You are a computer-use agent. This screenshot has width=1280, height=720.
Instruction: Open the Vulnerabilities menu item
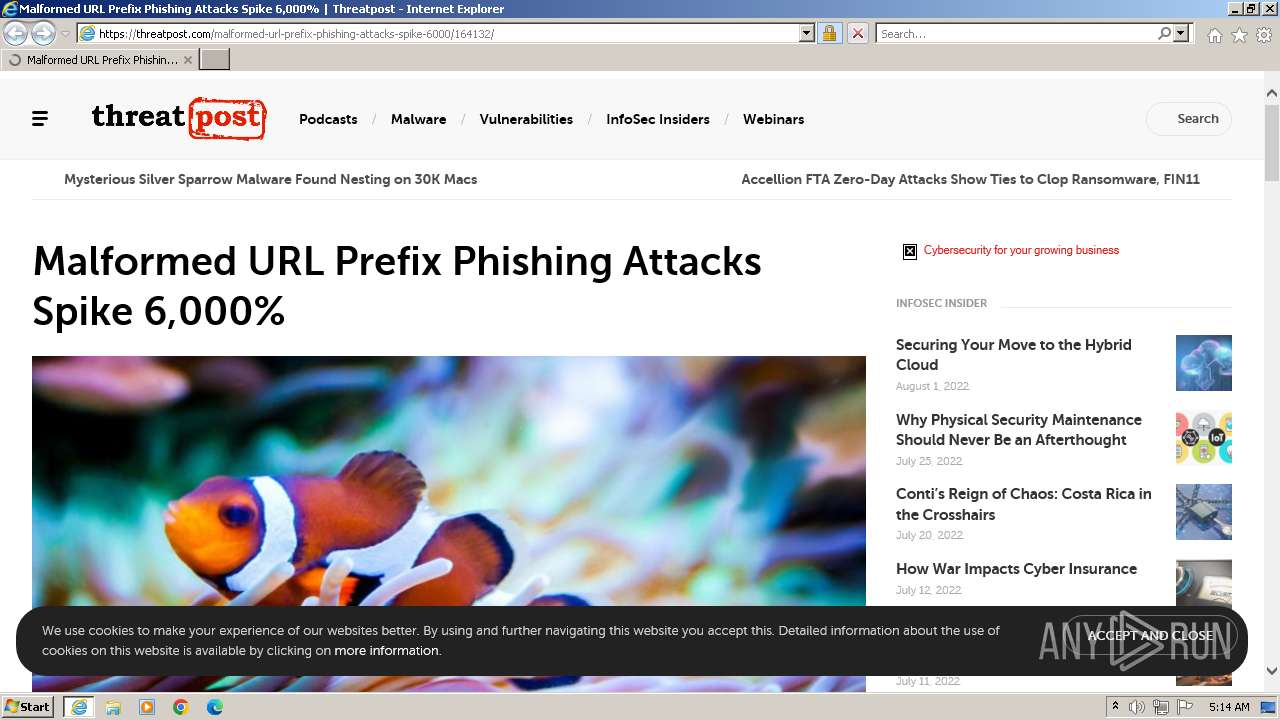point(526,119)
